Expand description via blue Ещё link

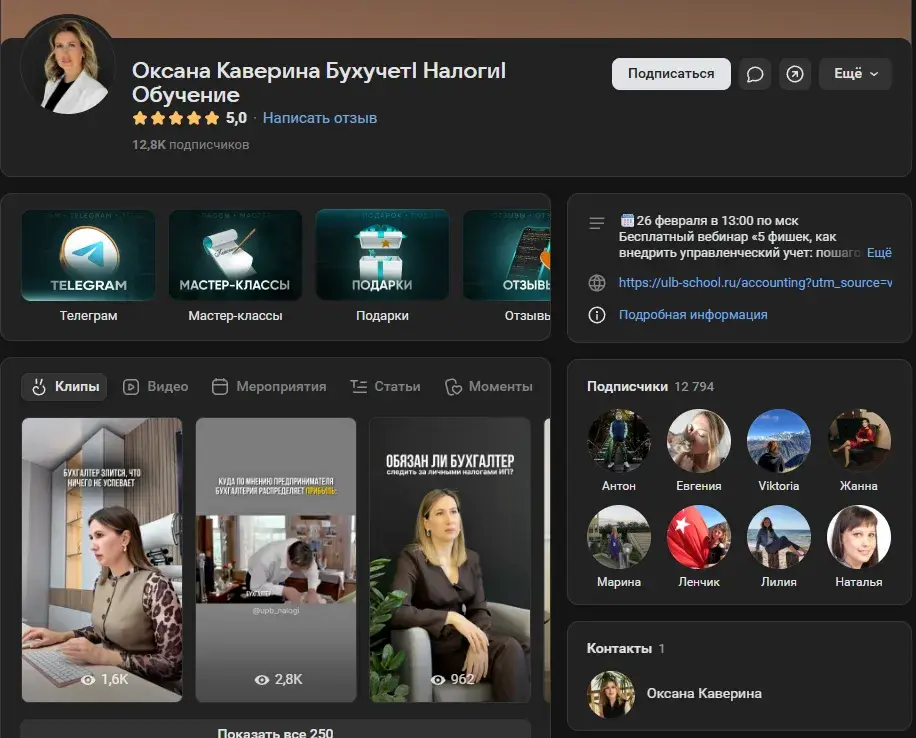(x=879, y=252)
